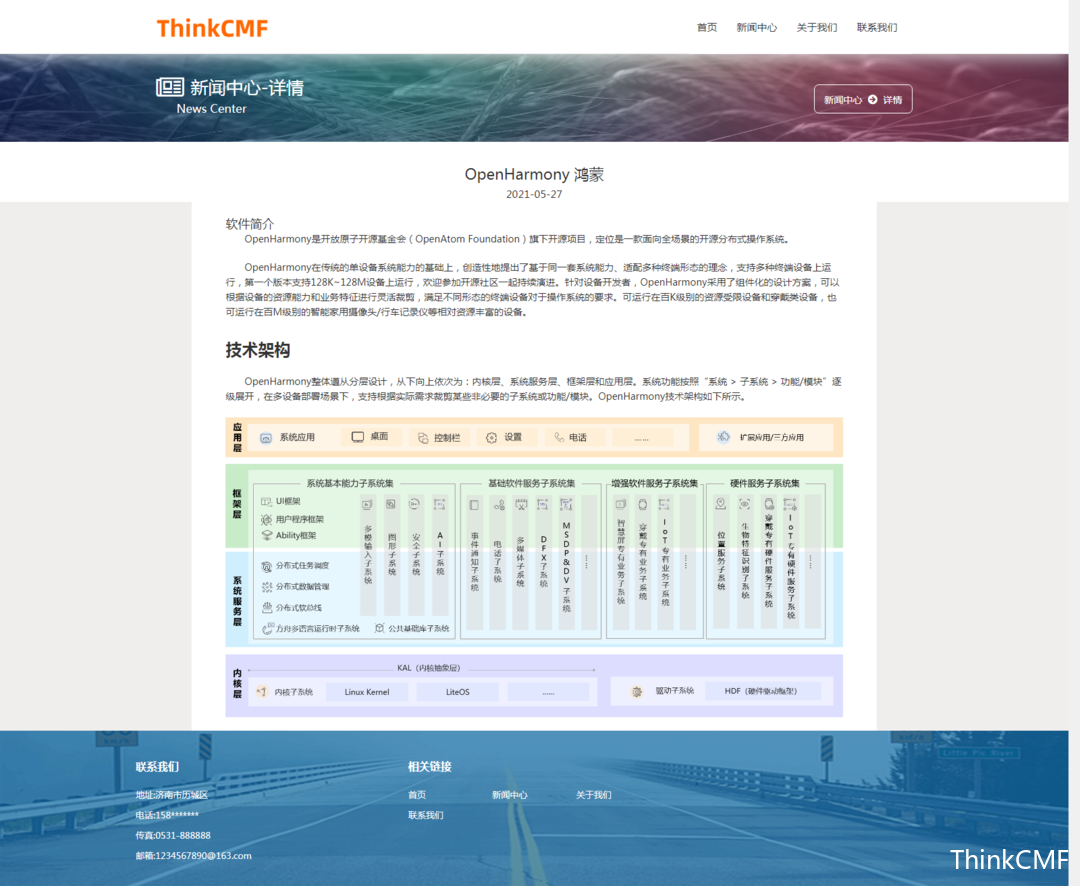Click the 分布式数据管理 icon
The width and height of the screenshot is (1080, 886).
tap(267, 587)
